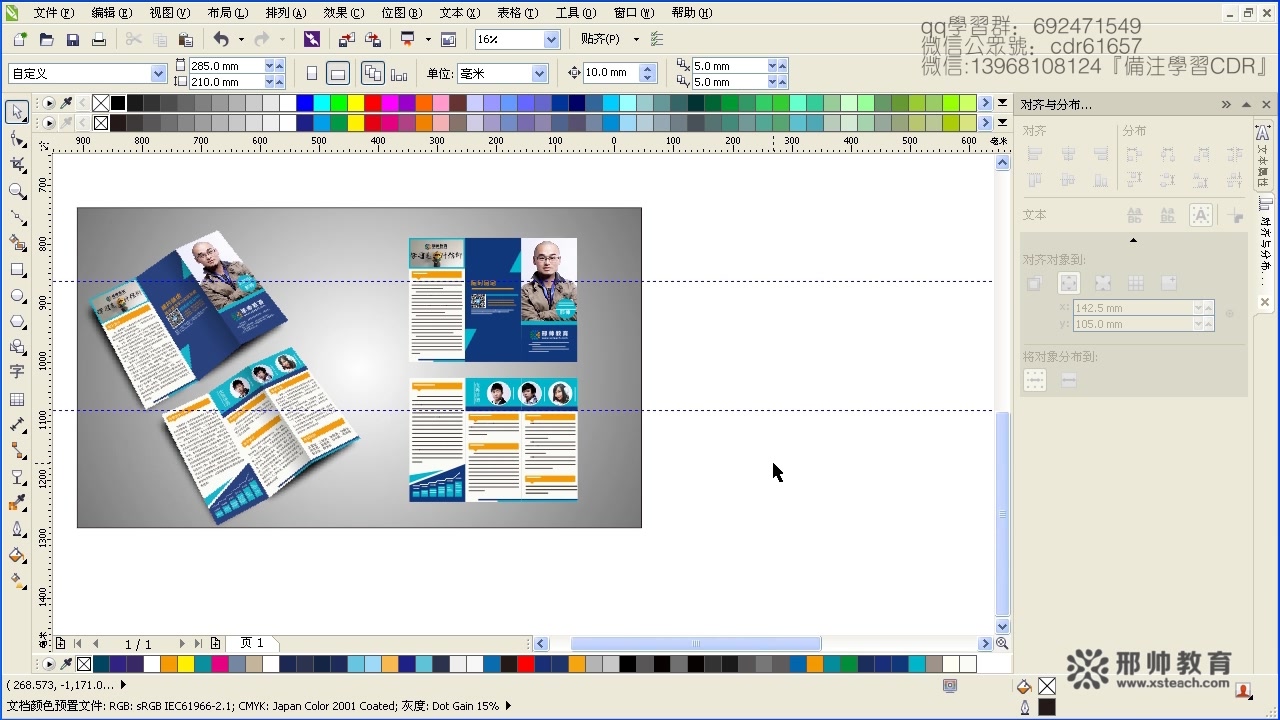Select align to page center option
This screenshot has width=1280, height=720.
point(1102,284)
